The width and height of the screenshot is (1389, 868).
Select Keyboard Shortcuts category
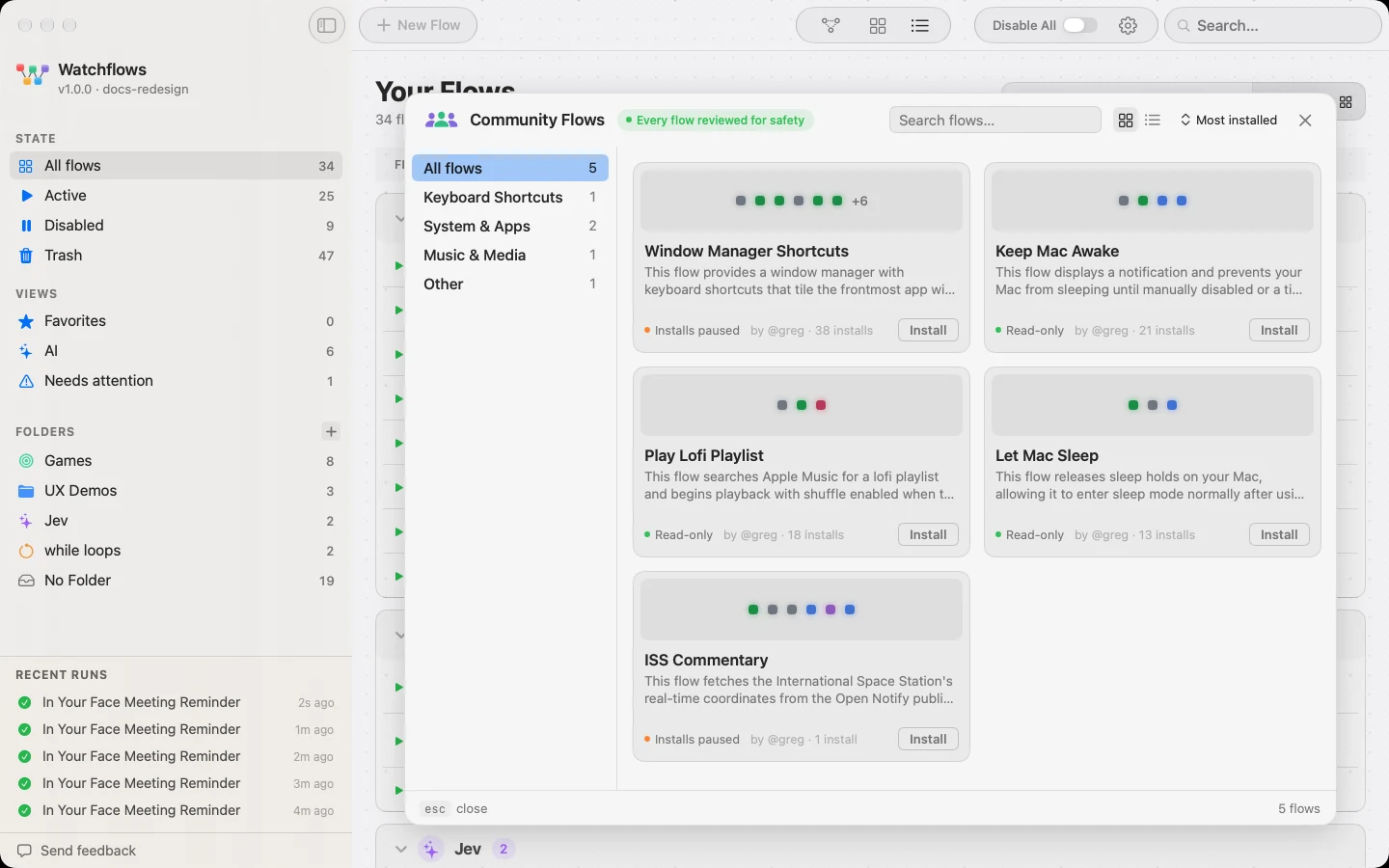pyautogui.click(x=510, y=197)
